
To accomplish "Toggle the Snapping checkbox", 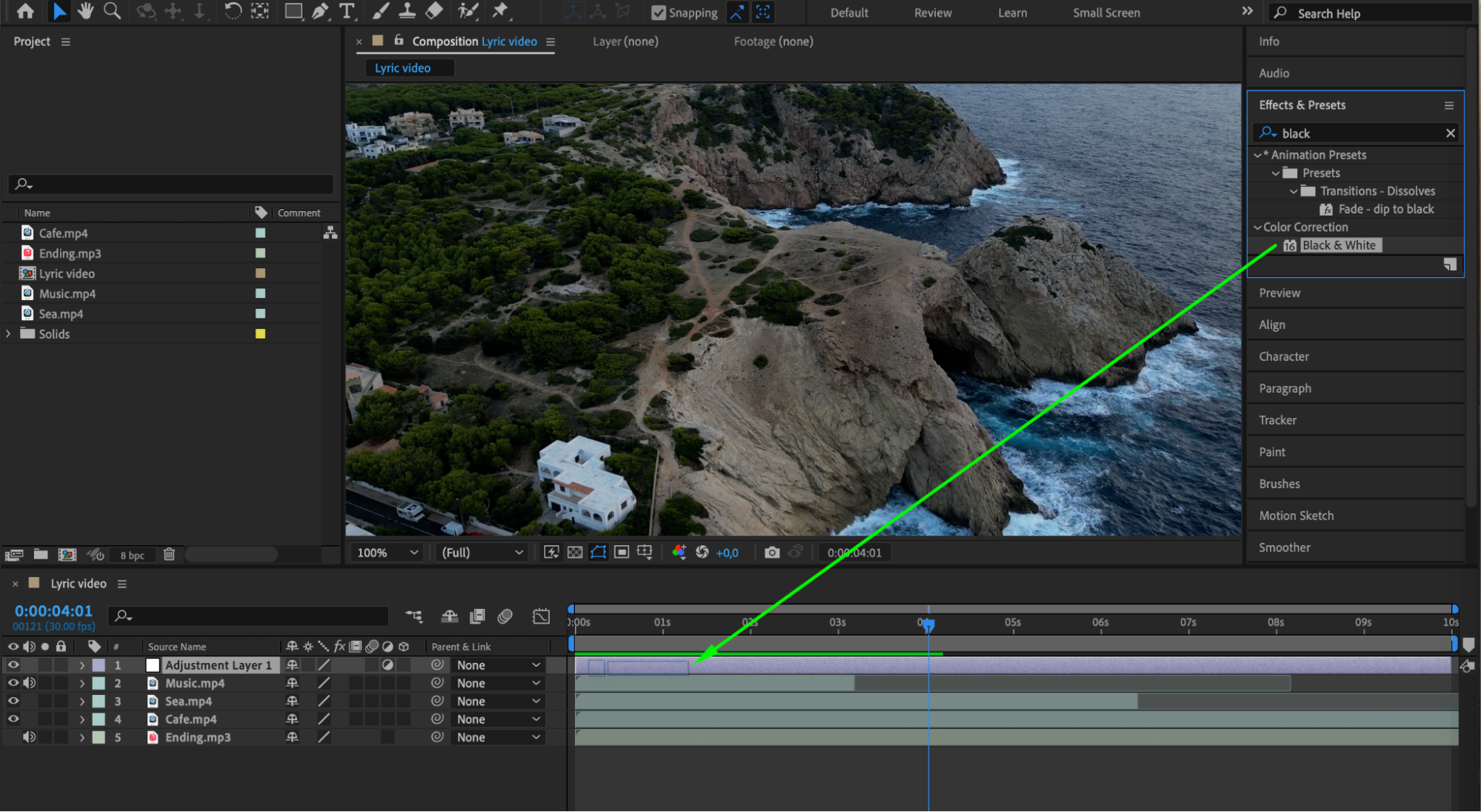I will pos(658,13).
